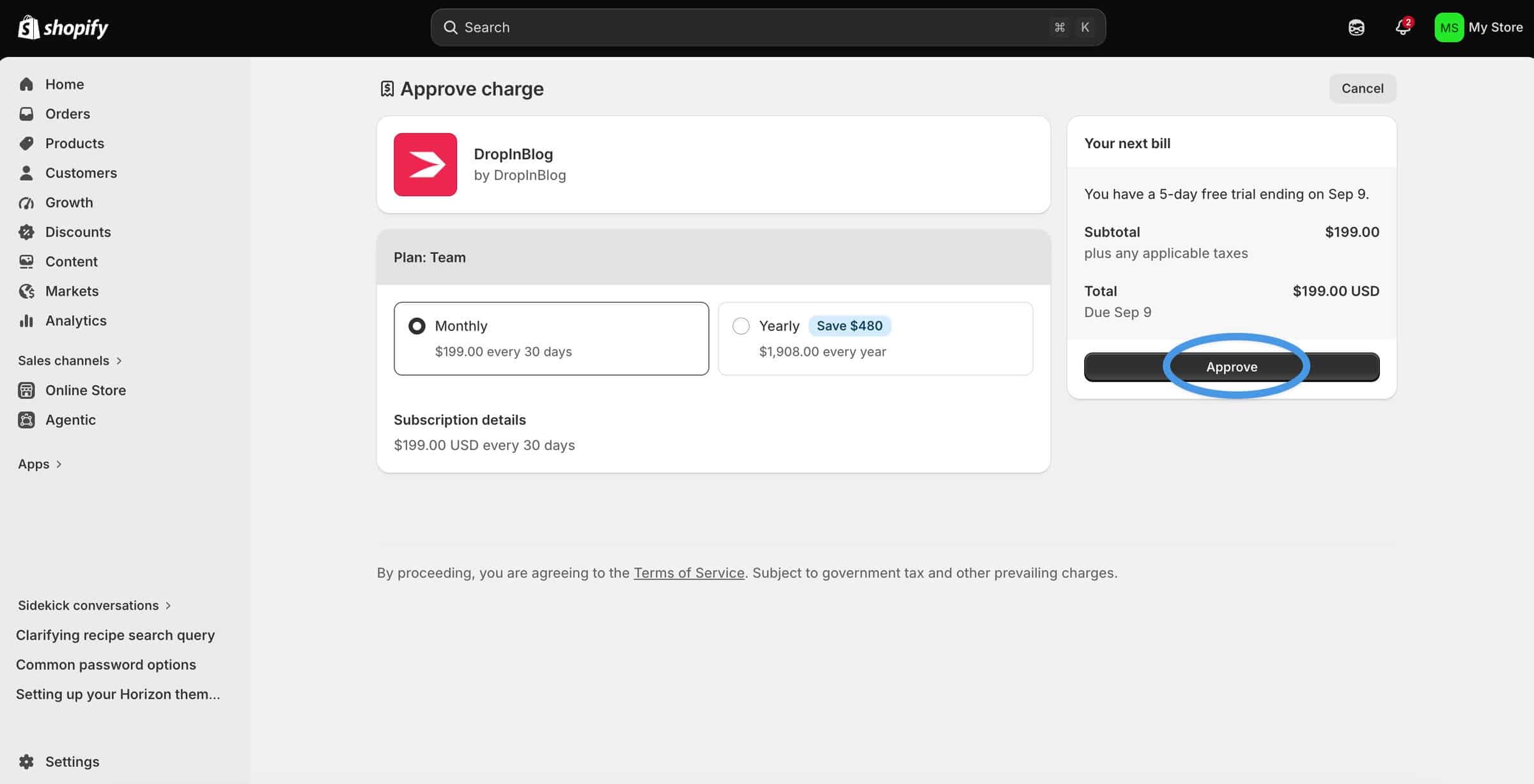Viewport: 1534px width, 784px height.
Task: Click the Home house icon
Action: pyautogui.click(x=26, y=84)
